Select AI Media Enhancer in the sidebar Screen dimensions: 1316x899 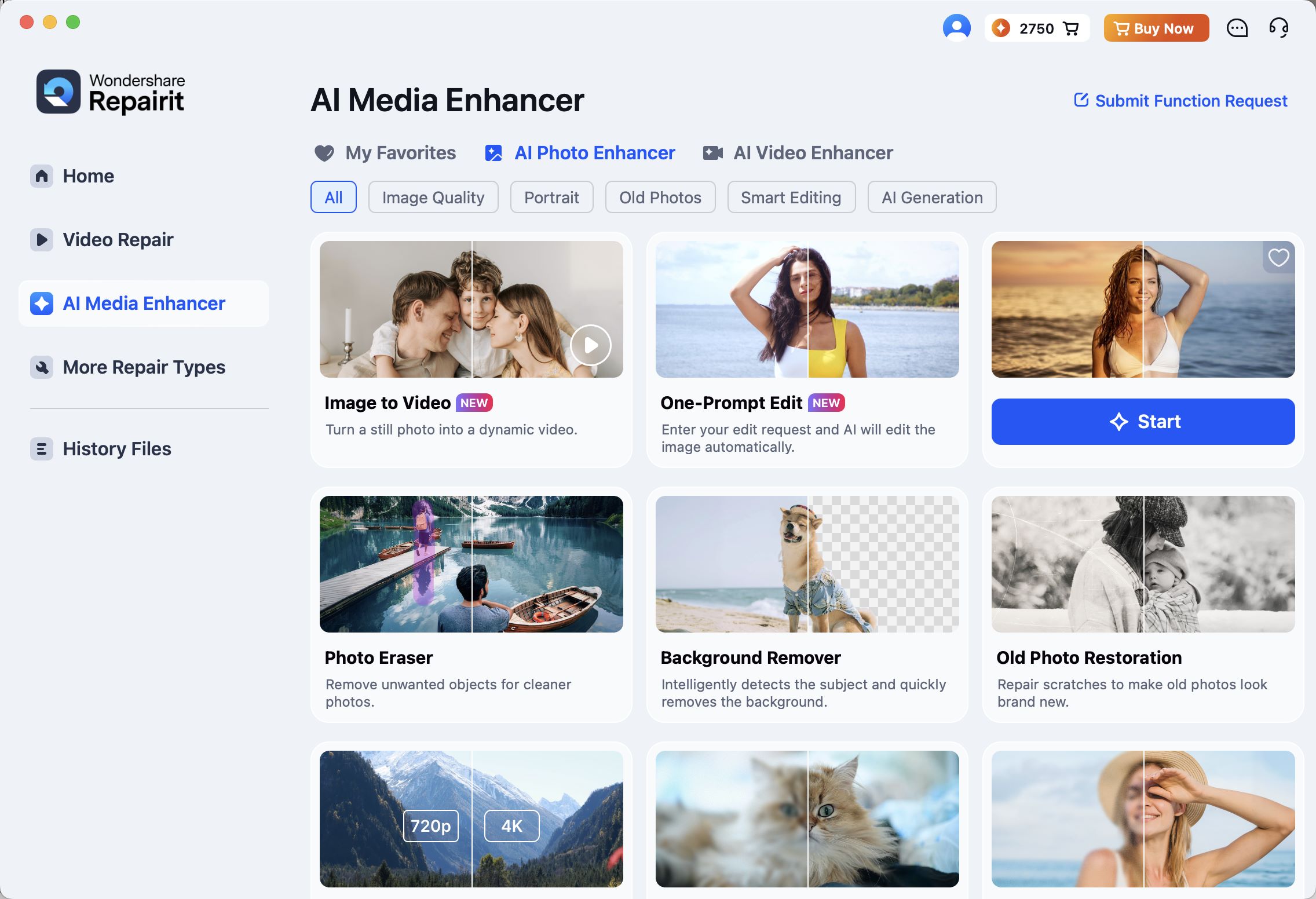(x=144, y=304)
